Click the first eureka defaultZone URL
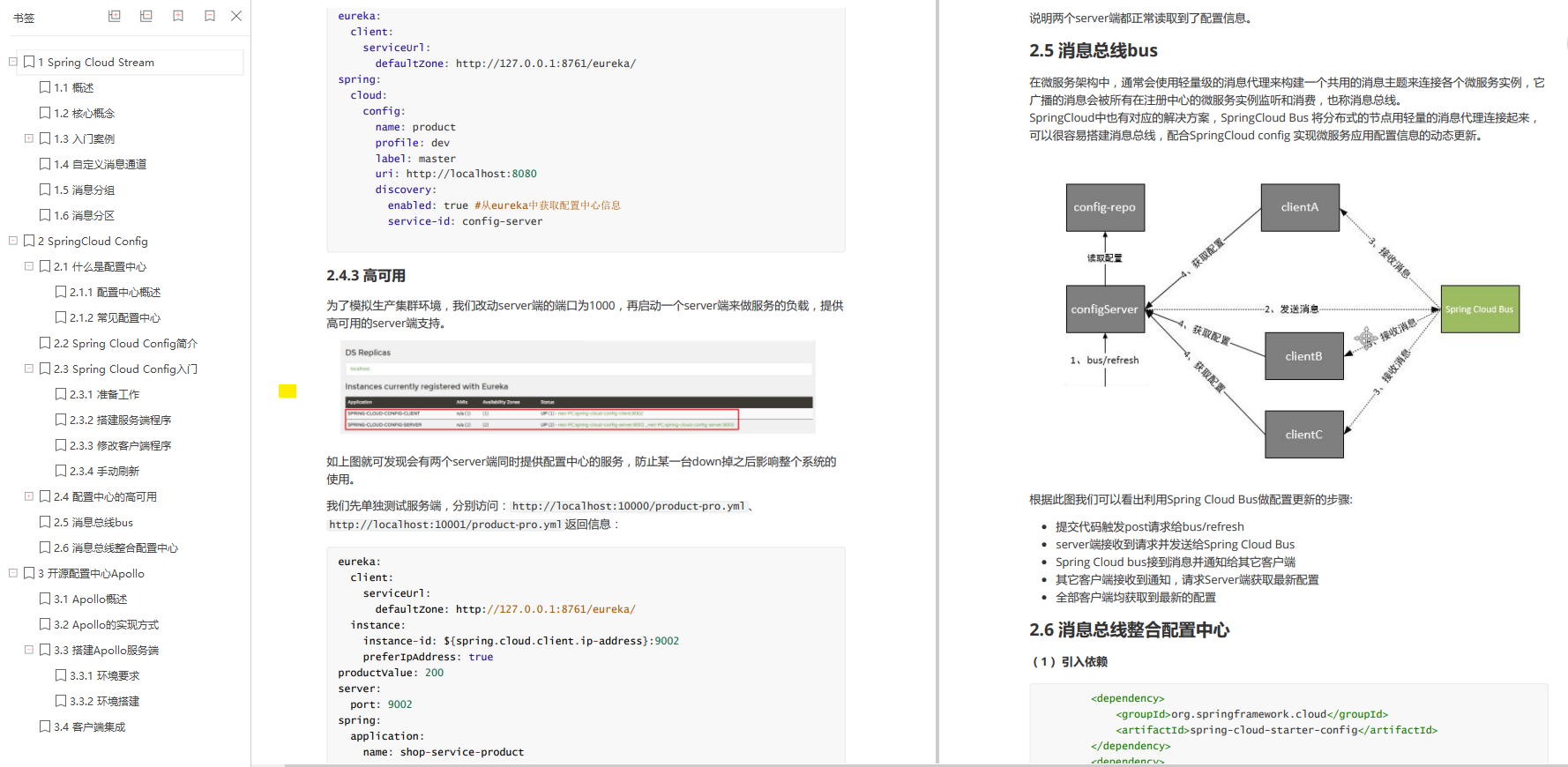The width and height of the screenshot is (1568, 767). [546, 63]
